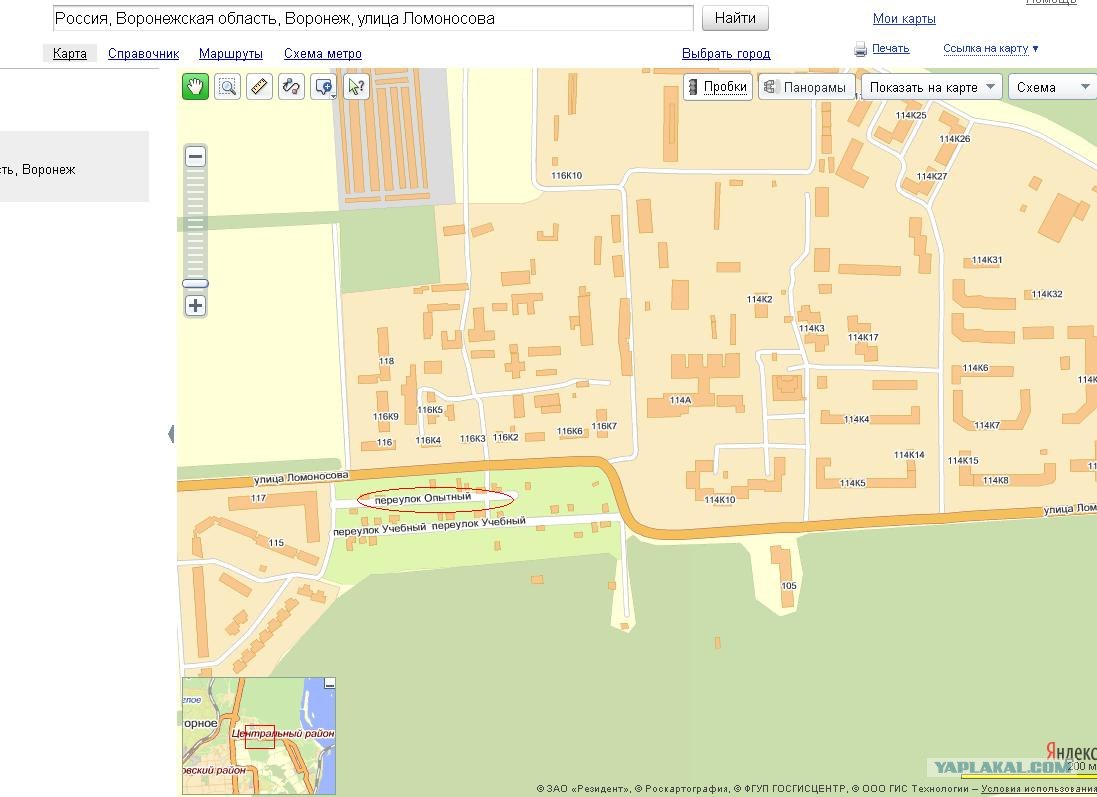Click building label 116К9

click(385, 416)
